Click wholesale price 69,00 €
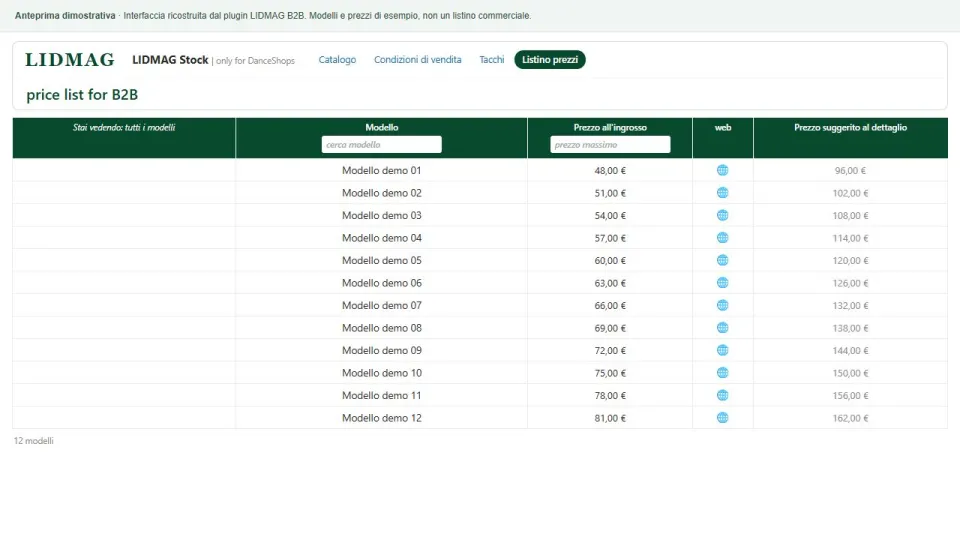 (x=610, y=328)
